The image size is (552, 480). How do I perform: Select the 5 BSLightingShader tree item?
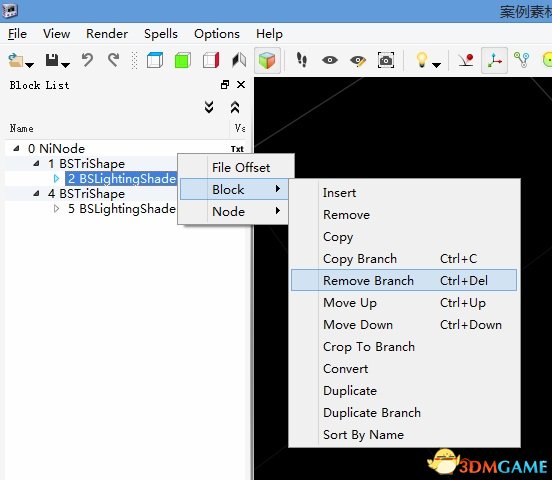point(122,208)
